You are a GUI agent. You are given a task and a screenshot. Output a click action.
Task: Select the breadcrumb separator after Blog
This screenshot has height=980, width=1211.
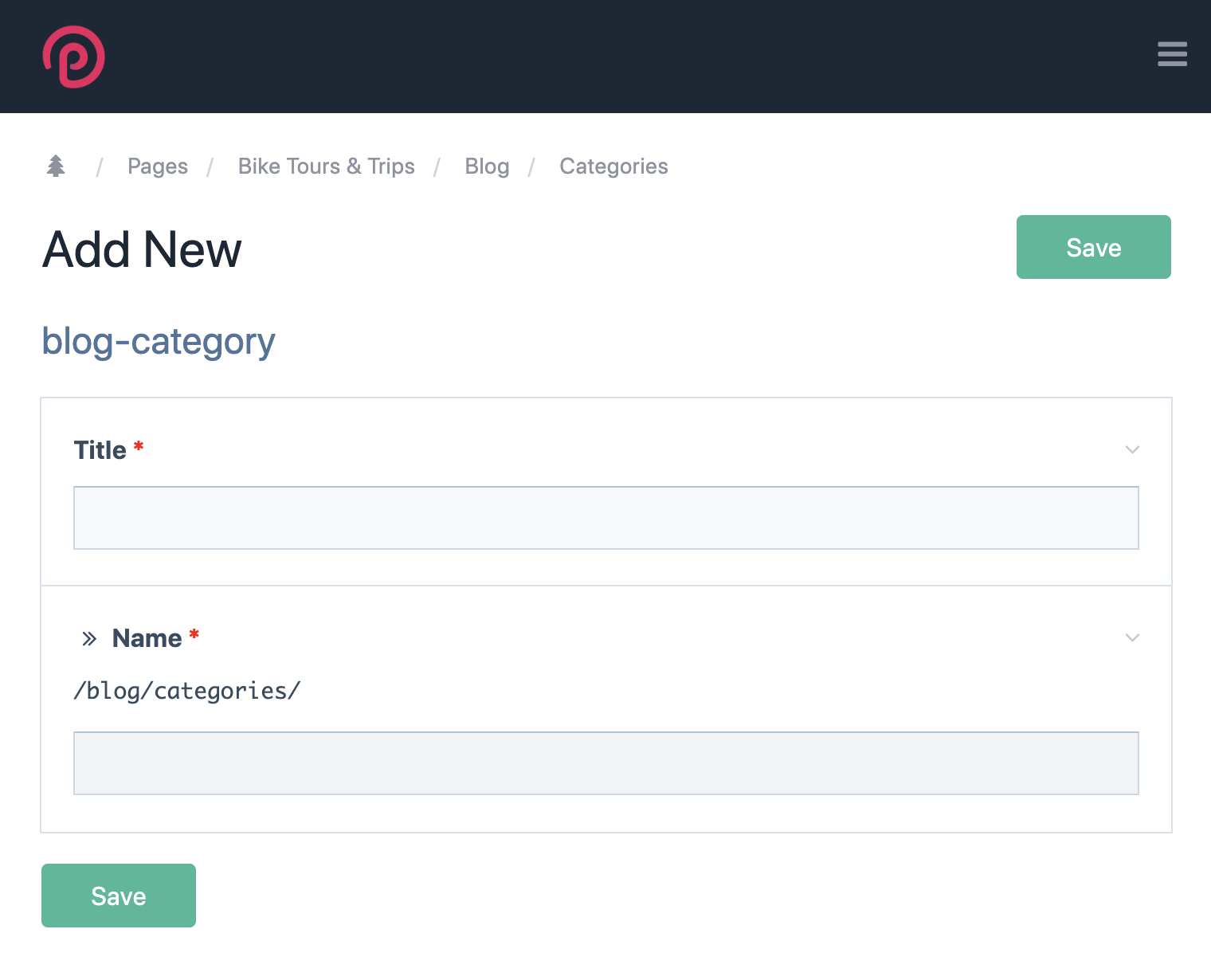[x=531, y=167]
